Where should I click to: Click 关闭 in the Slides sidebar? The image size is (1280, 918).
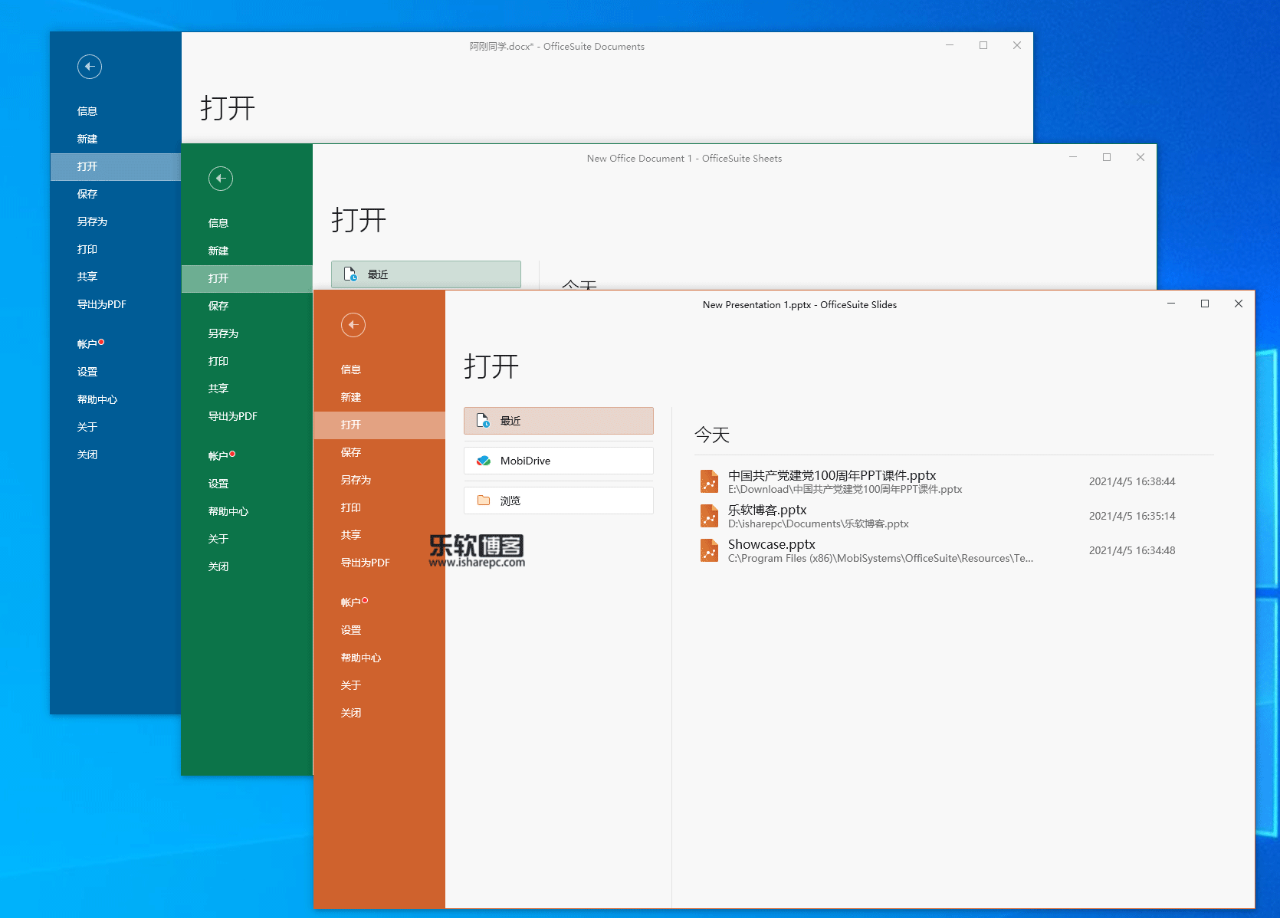tap(351, 713)
